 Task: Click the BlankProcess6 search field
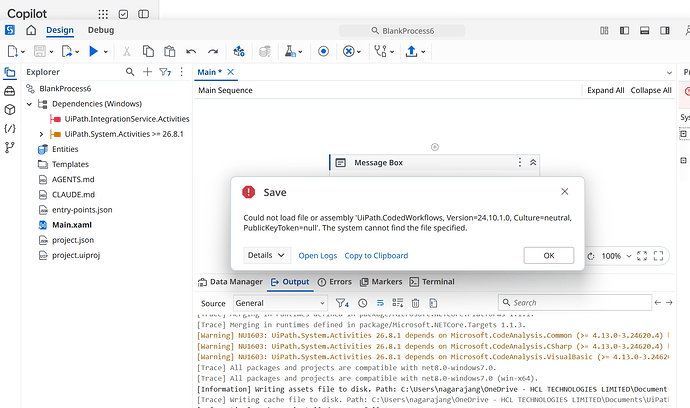(402, 31)
